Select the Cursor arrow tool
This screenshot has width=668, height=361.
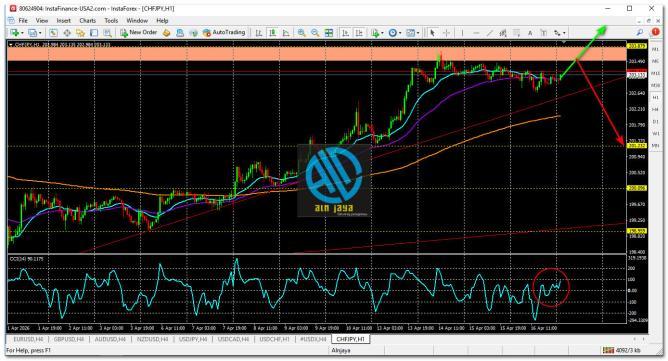(432, 33)
